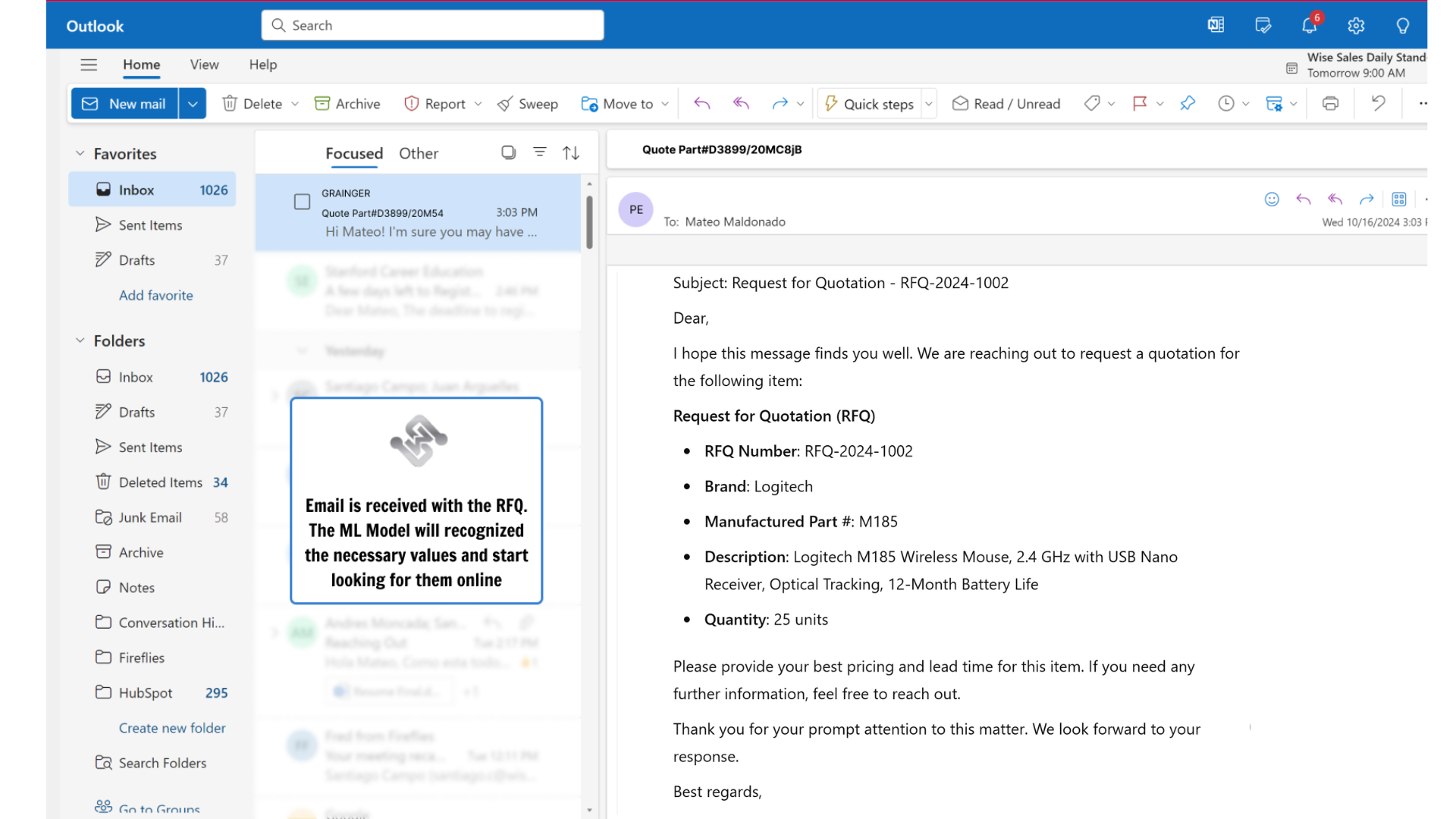Open the message list filter icon

[540, 153]
